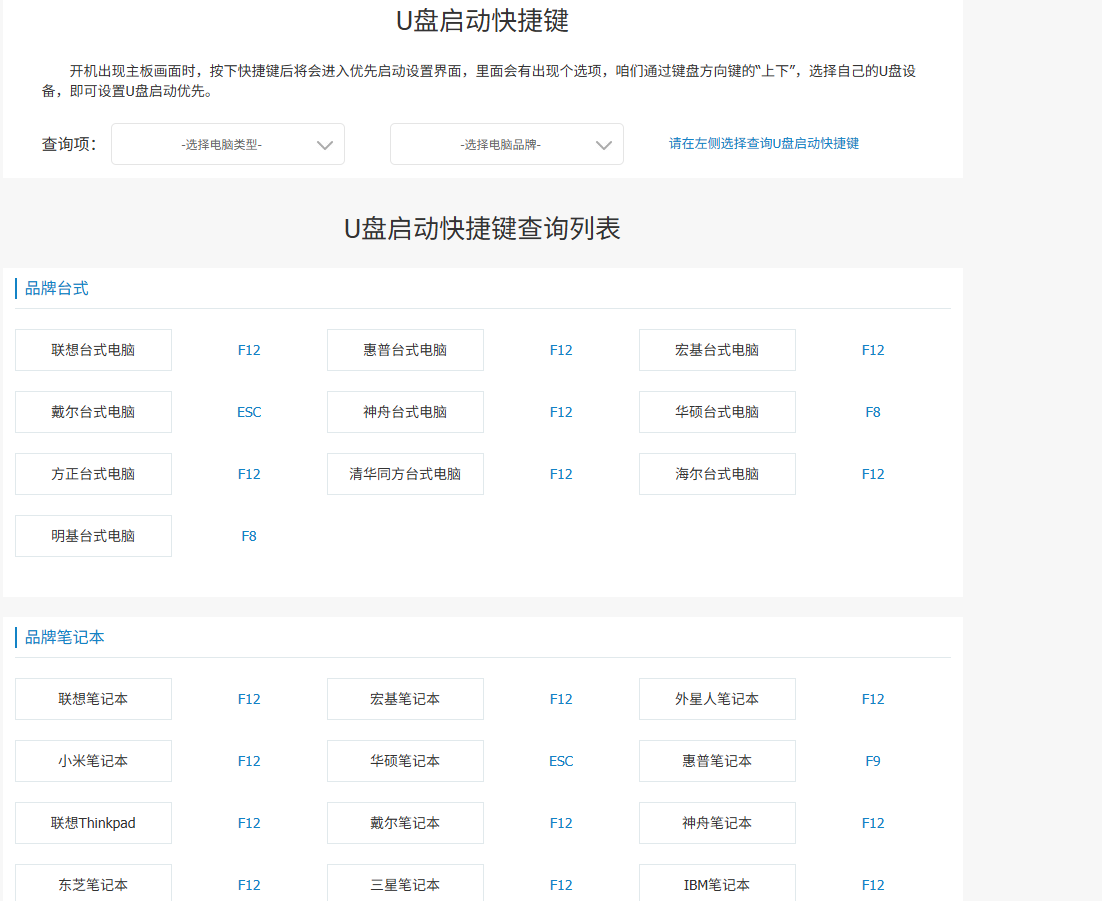Click F12 next to 外星人笔记本
Screen dimensions: 1102x901
873,699
